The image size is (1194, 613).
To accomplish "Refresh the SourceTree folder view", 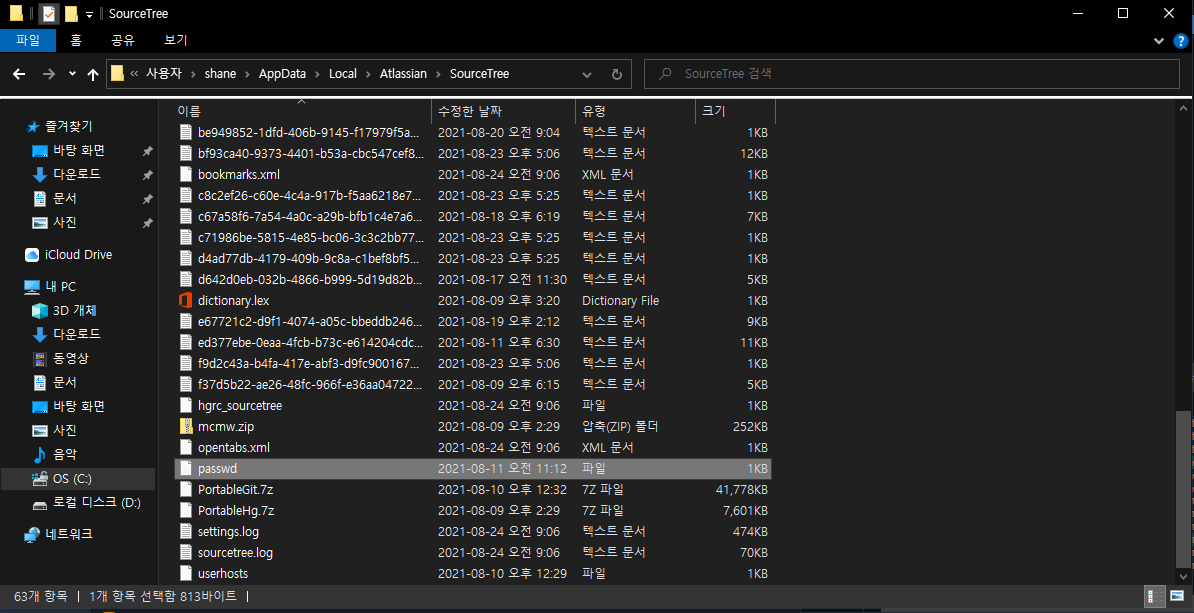I will (x=616, y=74).
